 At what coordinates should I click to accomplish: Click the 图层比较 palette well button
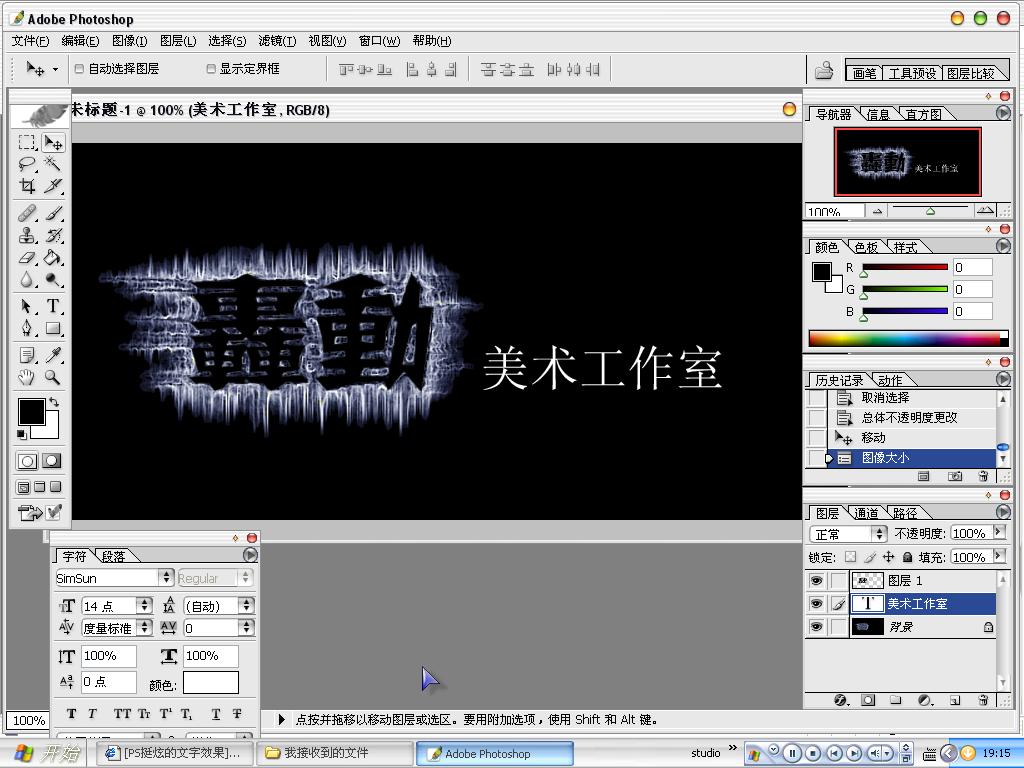970,73
